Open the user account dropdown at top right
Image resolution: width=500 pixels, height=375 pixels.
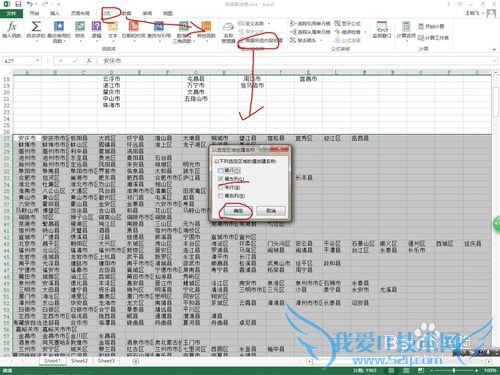482,13
